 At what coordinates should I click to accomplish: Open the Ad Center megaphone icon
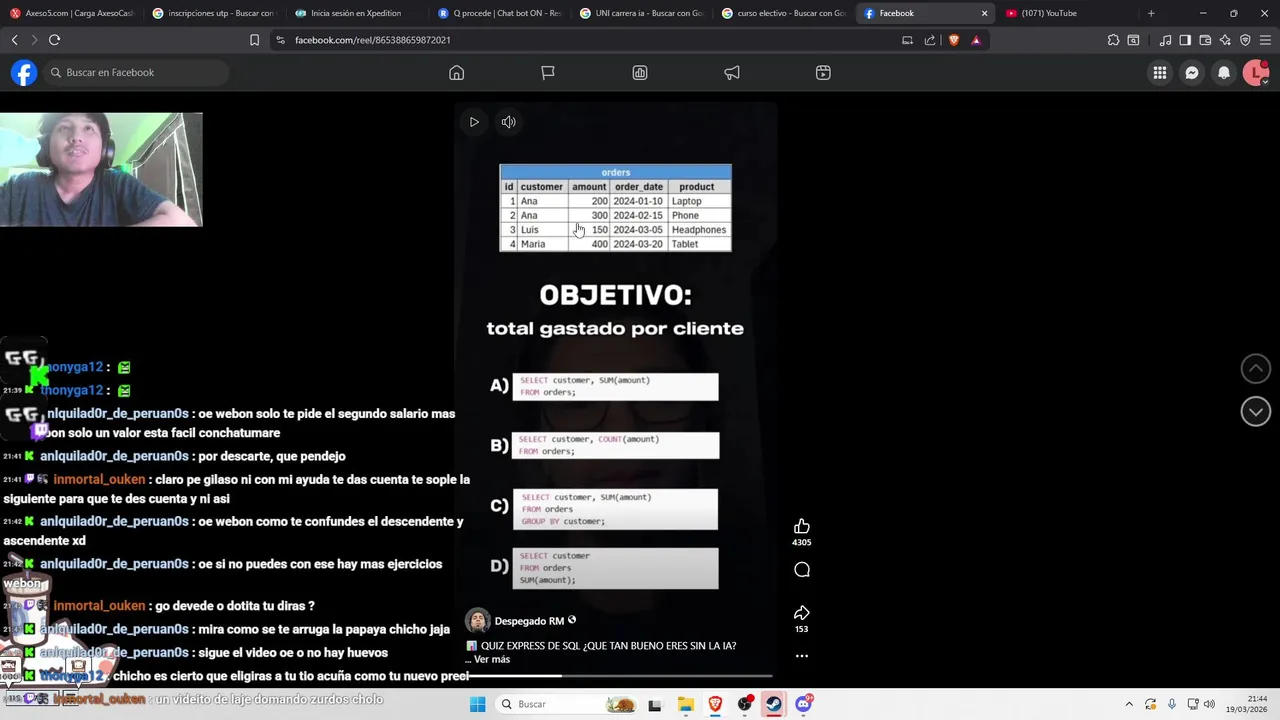[x=732, y=73]
